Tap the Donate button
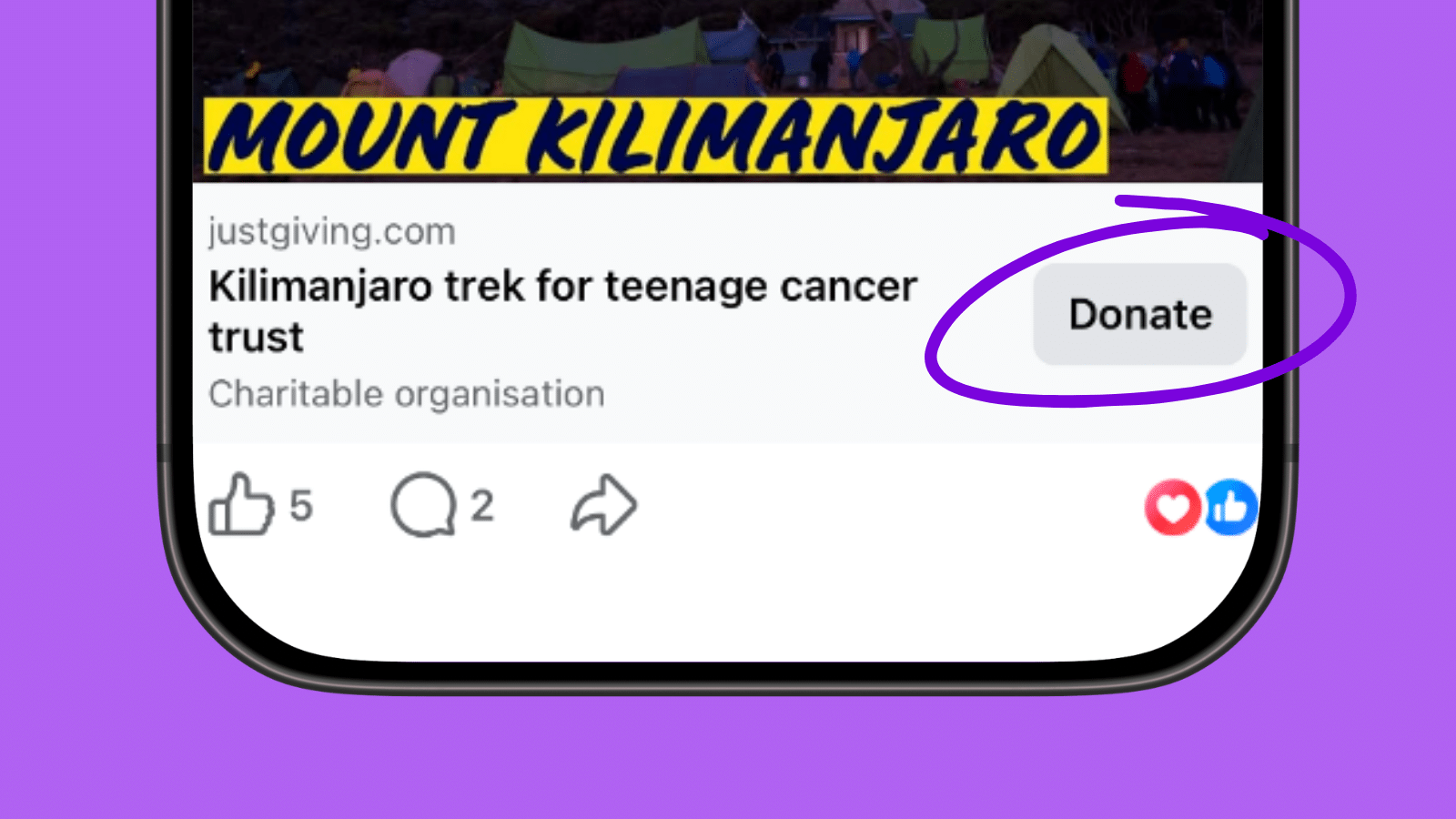Image resolution: width=1456 pixels, height=819 pixels. click(1139, 314)
